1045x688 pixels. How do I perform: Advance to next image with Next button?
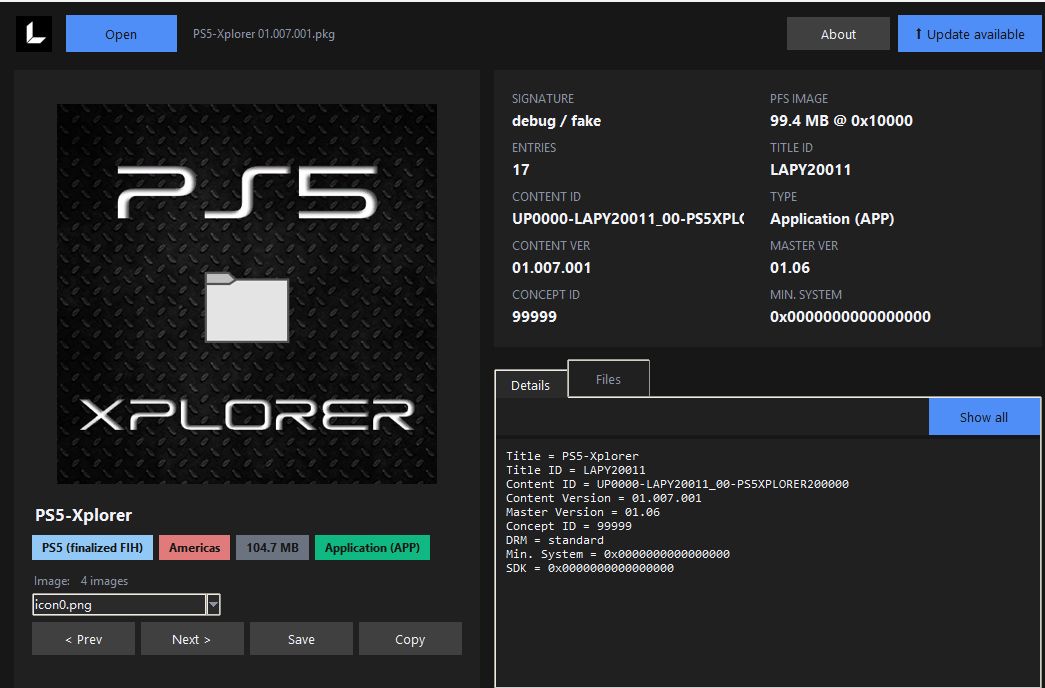pos(192,639)
